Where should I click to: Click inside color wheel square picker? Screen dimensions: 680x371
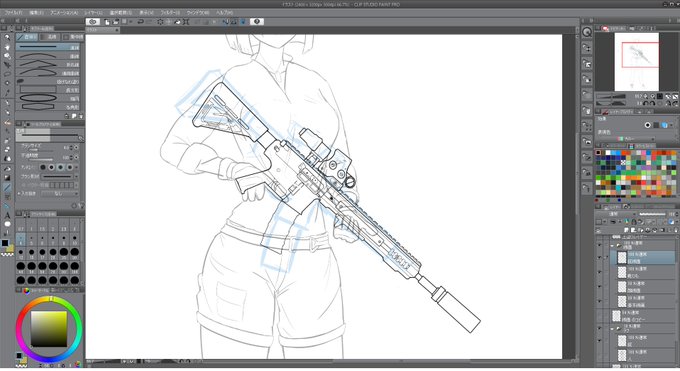[49, 328]
